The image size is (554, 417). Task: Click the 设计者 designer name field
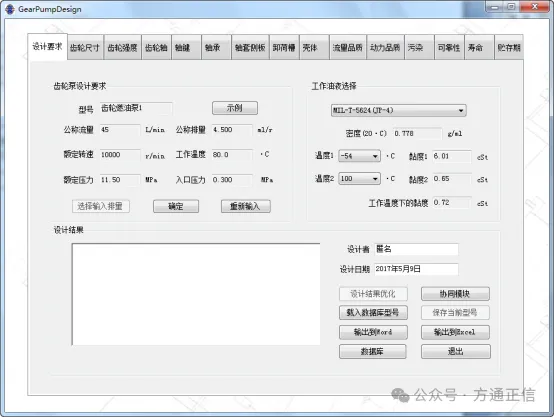416,249
